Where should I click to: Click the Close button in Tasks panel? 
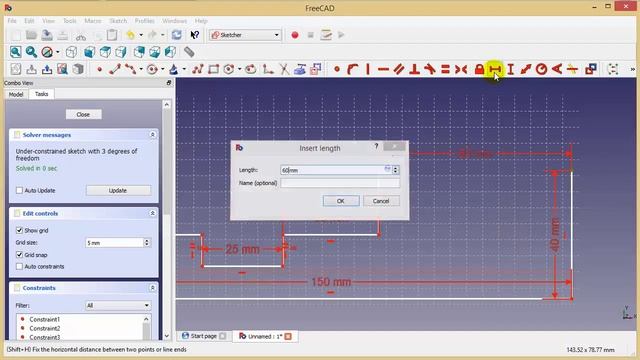pos(83,114)
